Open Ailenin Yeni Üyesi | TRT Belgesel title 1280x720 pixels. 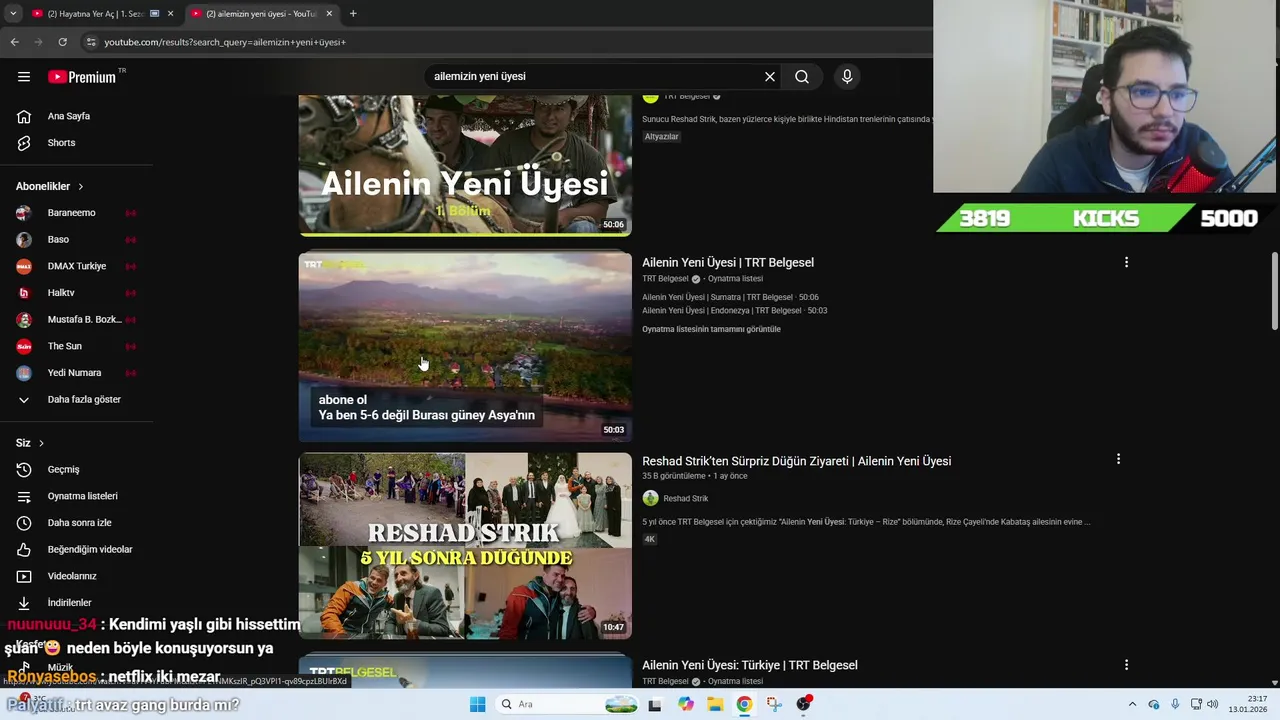(x=728, y=262)
